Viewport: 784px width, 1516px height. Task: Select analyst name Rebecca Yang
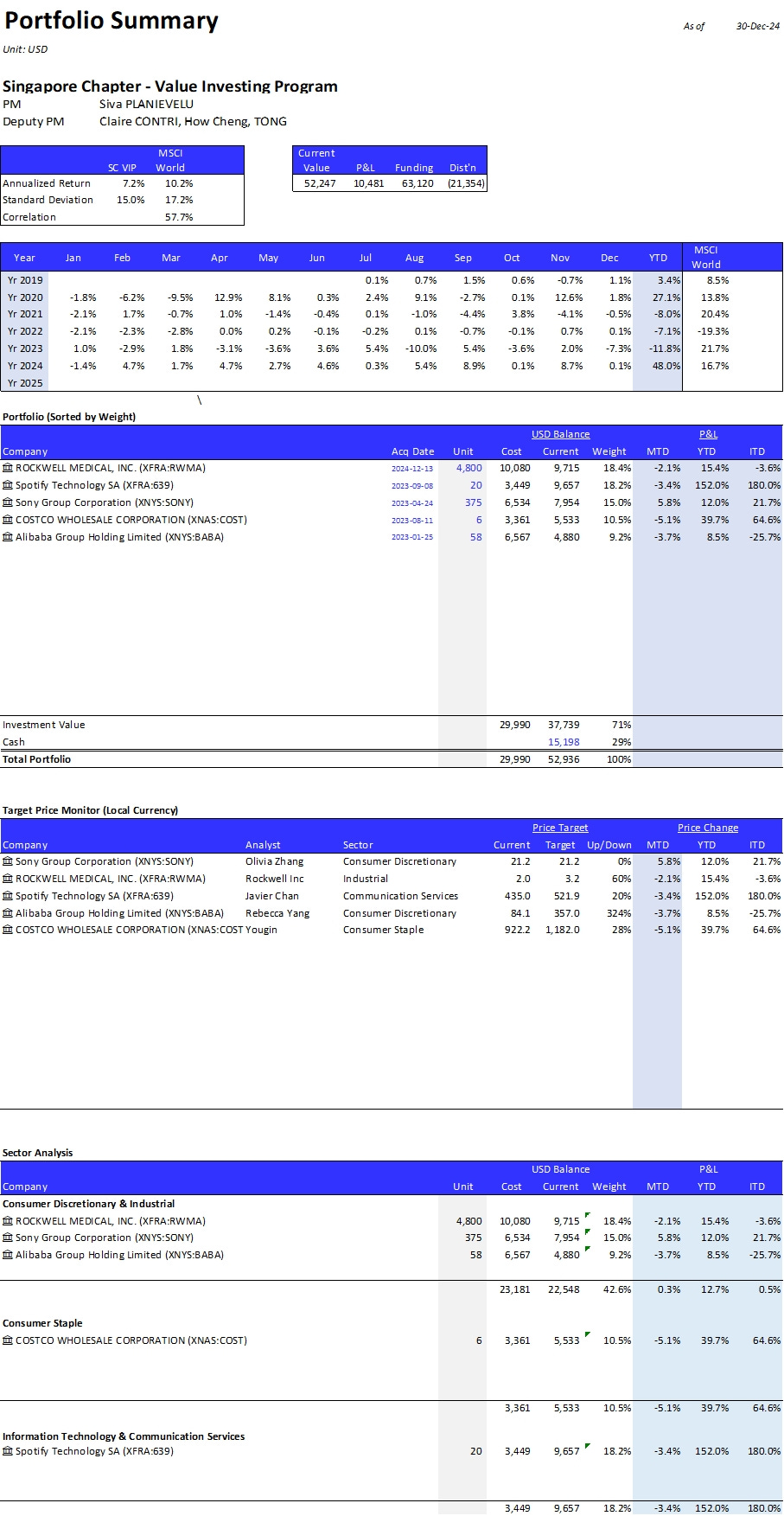tap(277, 913)
